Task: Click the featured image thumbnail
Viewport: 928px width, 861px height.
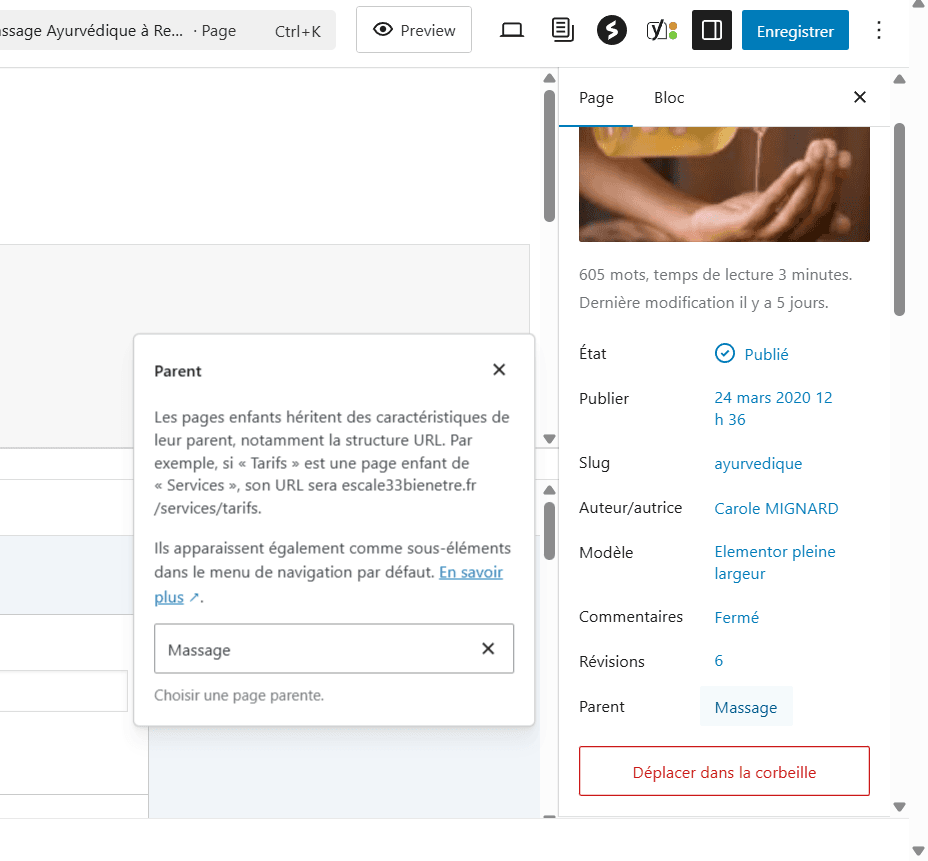Action: 724,184
